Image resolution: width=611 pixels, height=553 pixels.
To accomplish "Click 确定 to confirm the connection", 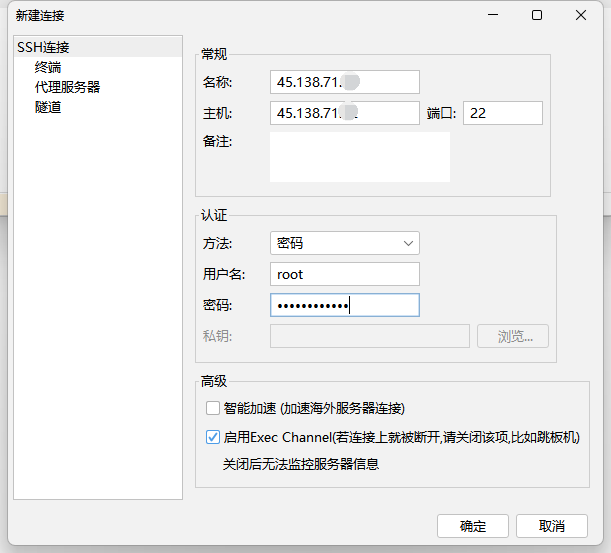I will coord(473,526).
